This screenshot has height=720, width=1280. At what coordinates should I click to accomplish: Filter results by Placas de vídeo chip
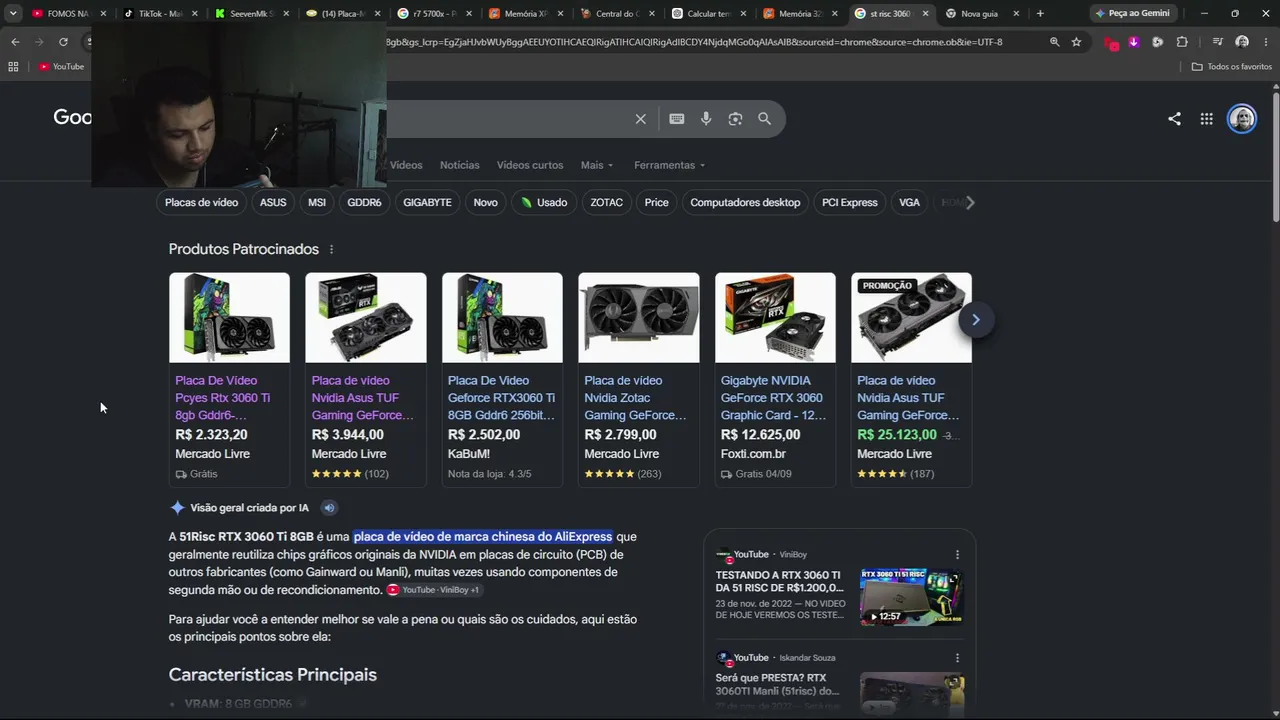pyautogui.click(x=201, y=203)
